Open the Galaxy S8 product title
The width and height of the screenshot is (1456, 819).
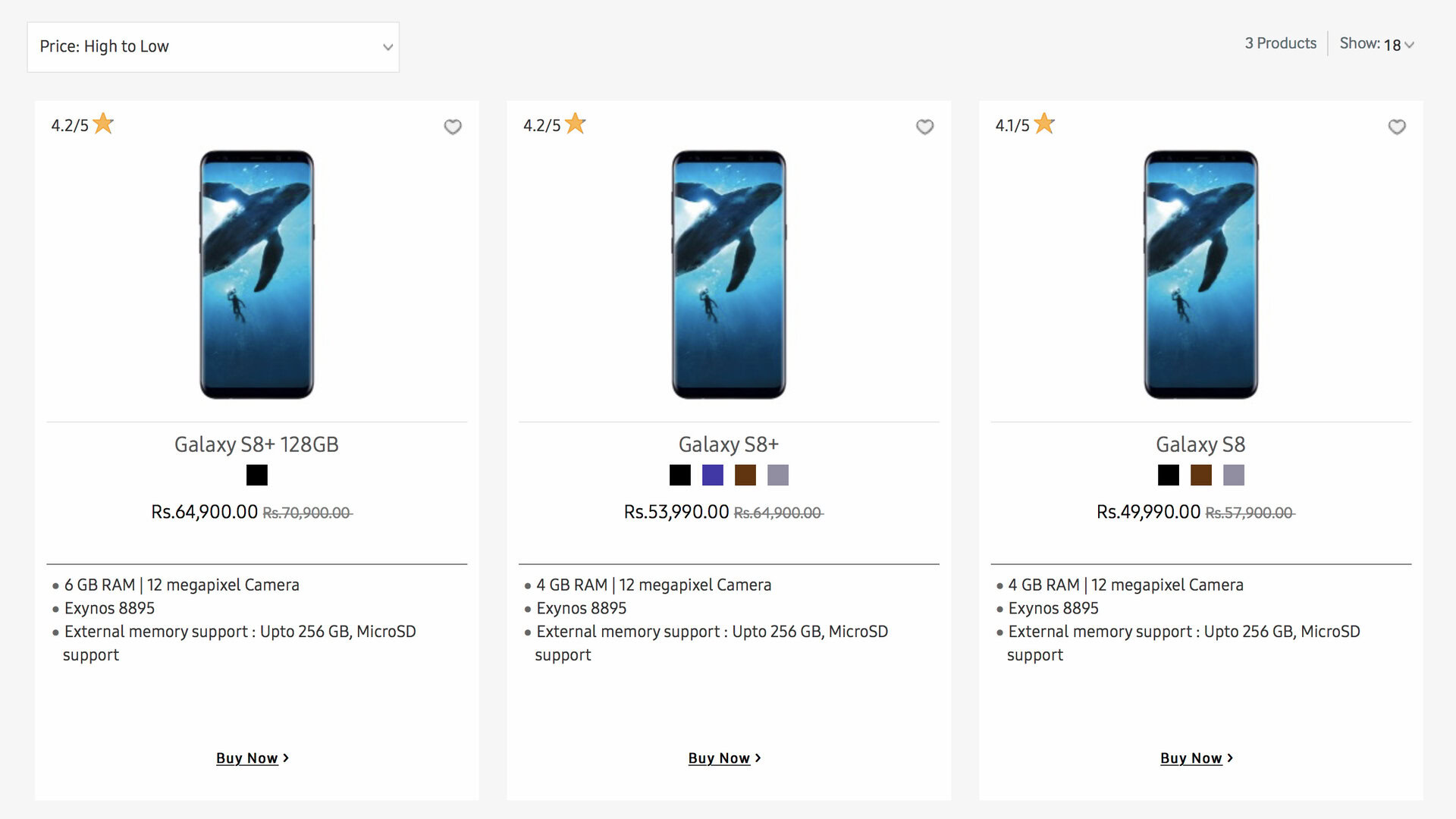pyautogui.click(x=1200, y=444)
